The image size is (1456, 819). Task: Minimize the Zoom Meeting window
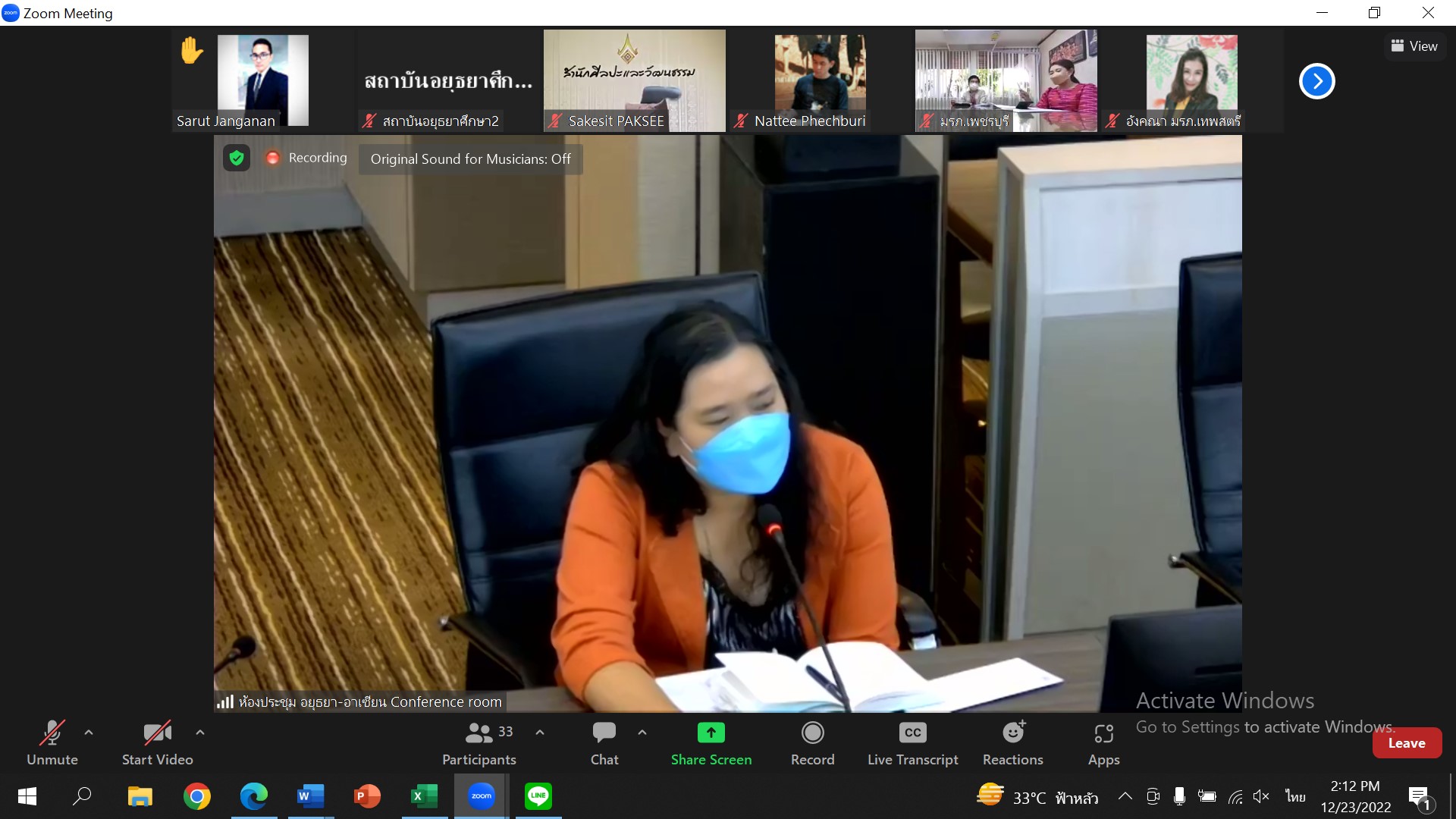[x=1322, y=13]
